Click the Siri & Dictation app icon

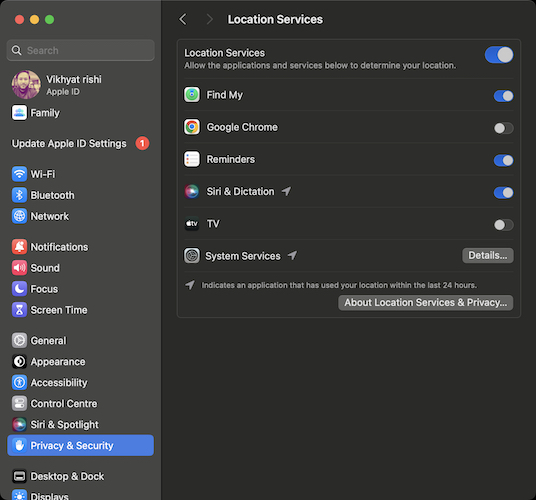[x=192, y=191]
